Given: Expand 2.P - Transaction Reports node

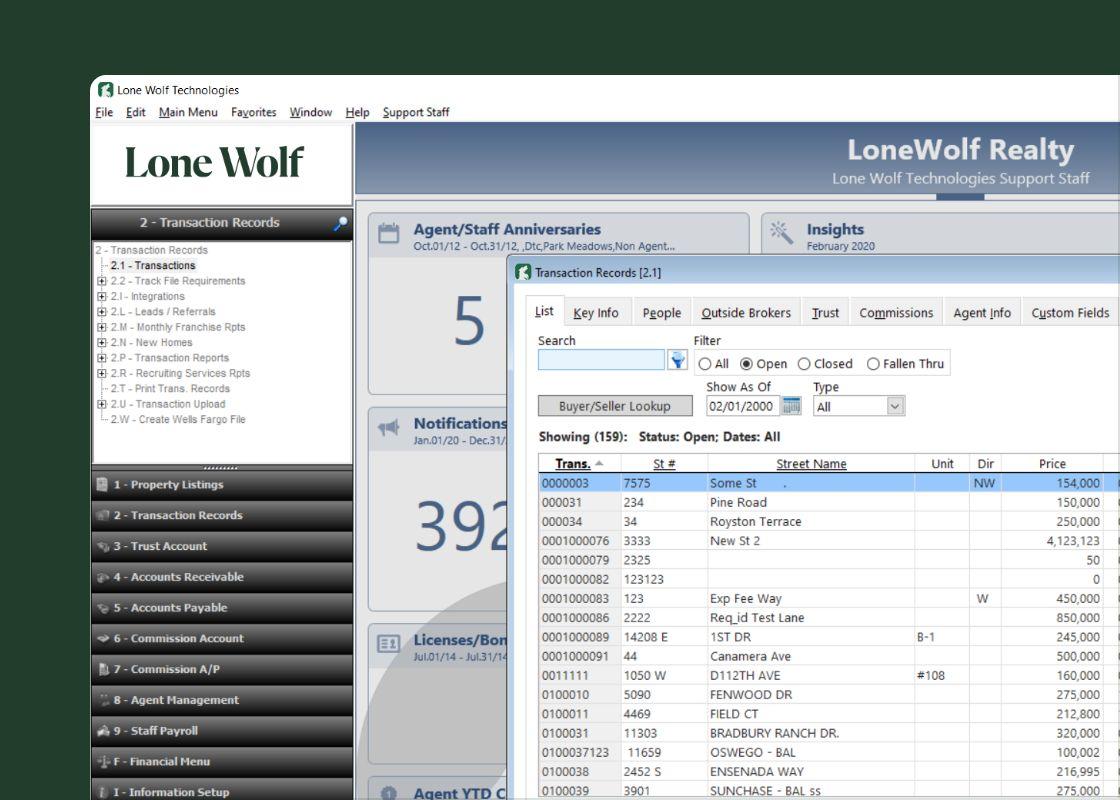Looking at the screenshot, I should point(101,358).
